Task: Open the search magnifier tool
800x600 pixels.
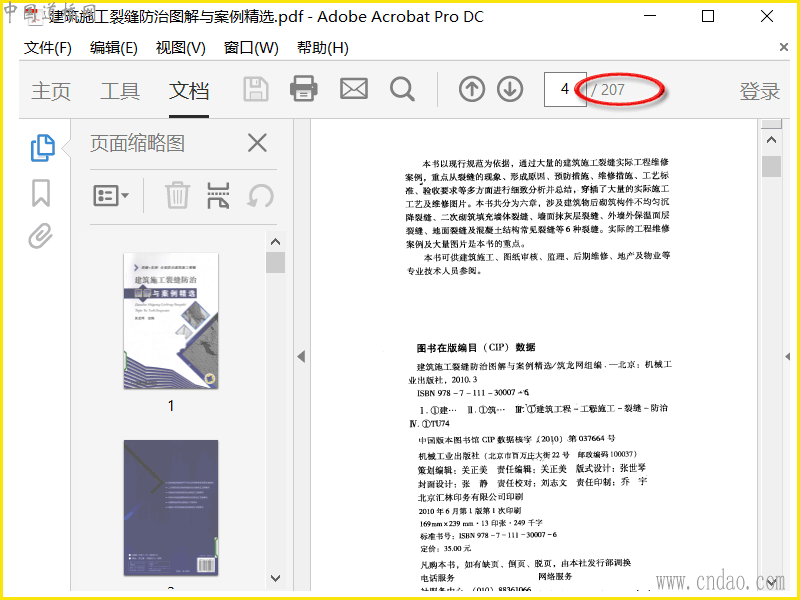Action: [x=402, y=89]
